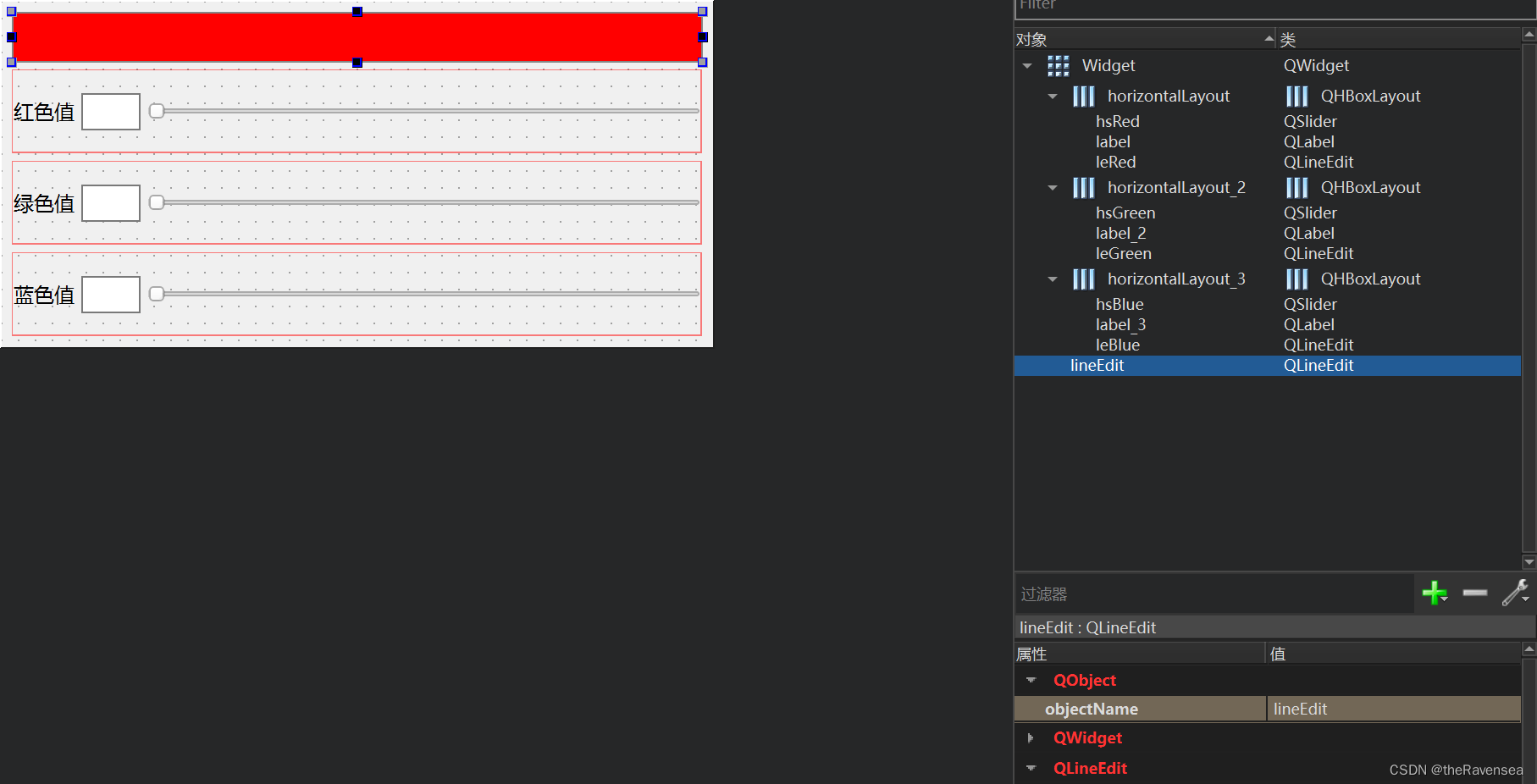Click the horizontalLayout object icon
The width and height of the screenshot is (1537, 784).
point(1084,97)
